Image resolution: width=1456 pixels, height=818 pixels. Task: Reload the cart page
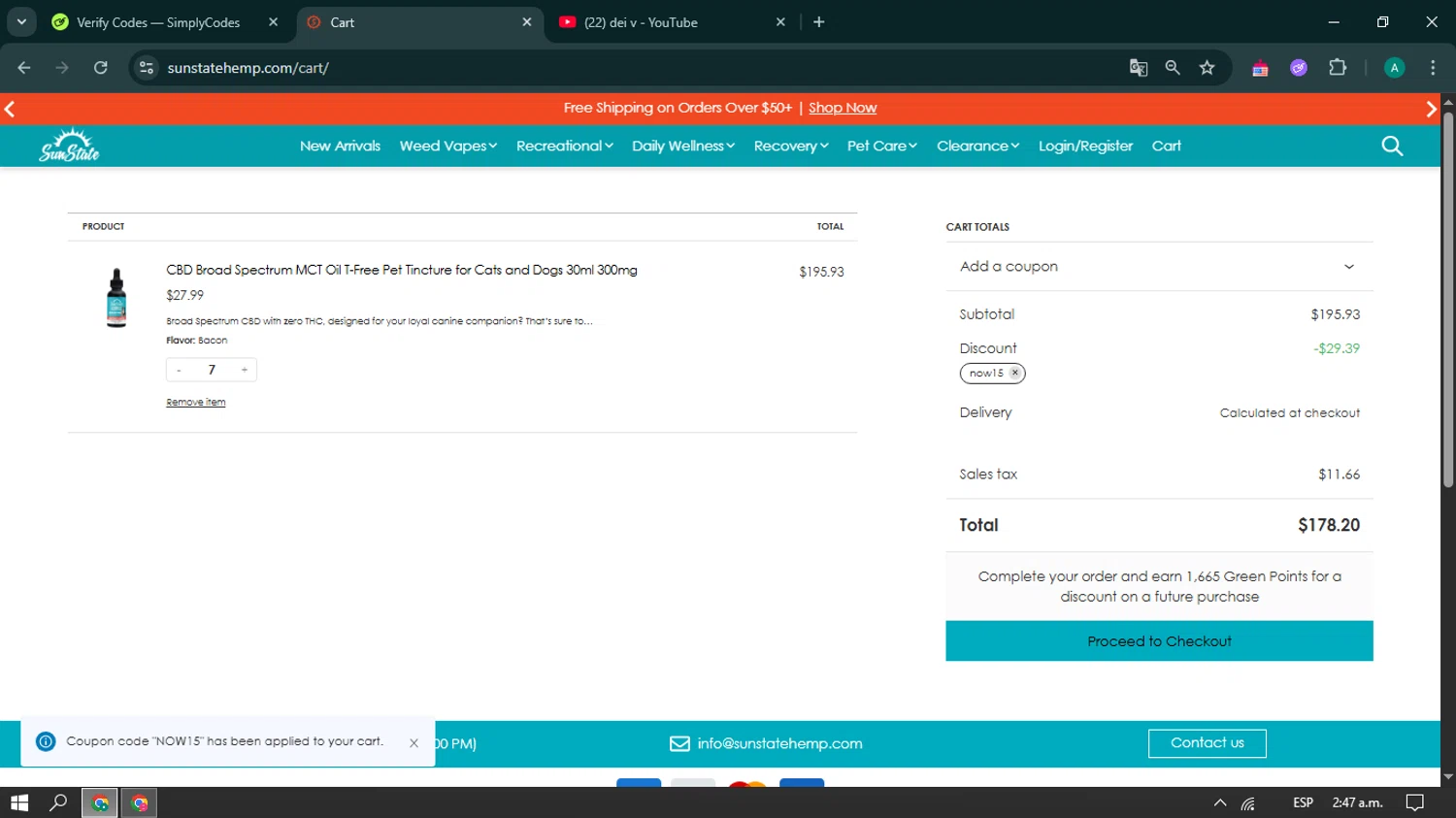pos(100,68)
